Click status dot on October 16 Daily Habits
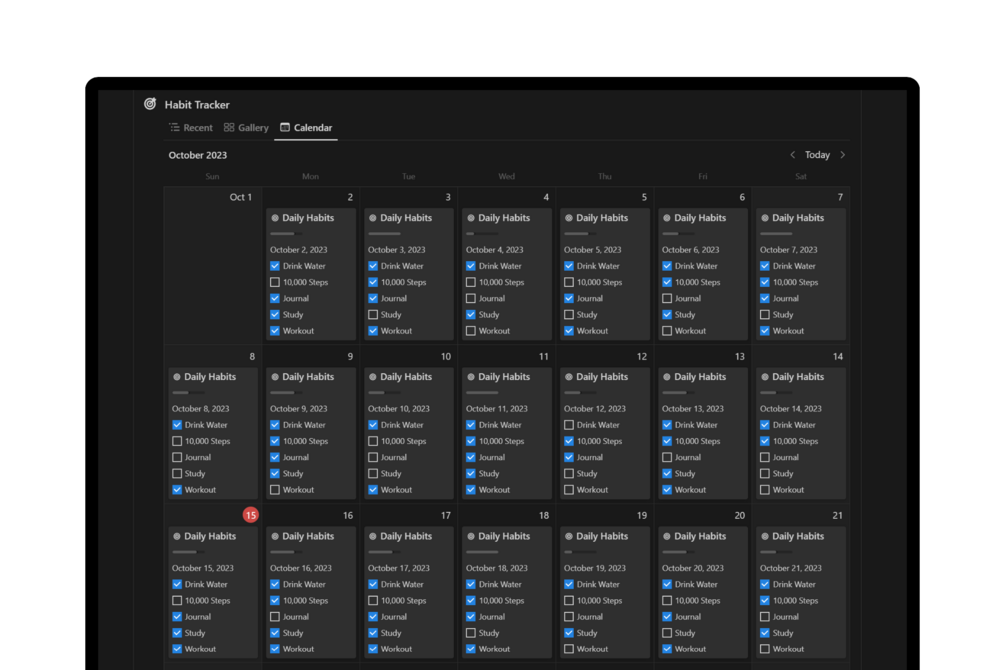Screen dimensions: 1005x670 tap(275, 537)
